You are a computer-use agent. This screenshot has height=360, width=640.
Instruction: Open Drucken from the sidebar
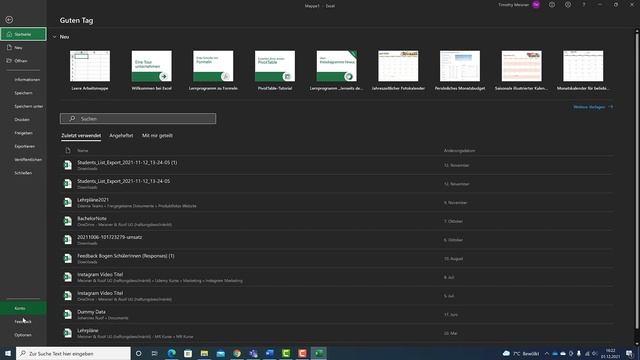[x=22, y=120]
